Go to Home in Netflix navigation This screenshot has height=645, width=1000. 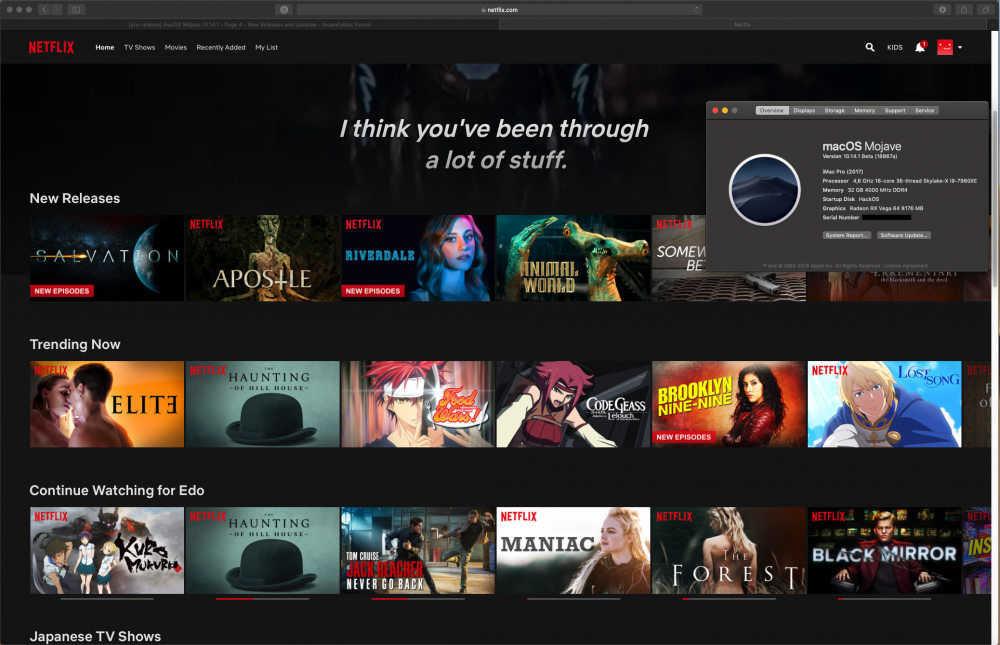(x=105, y=47)
